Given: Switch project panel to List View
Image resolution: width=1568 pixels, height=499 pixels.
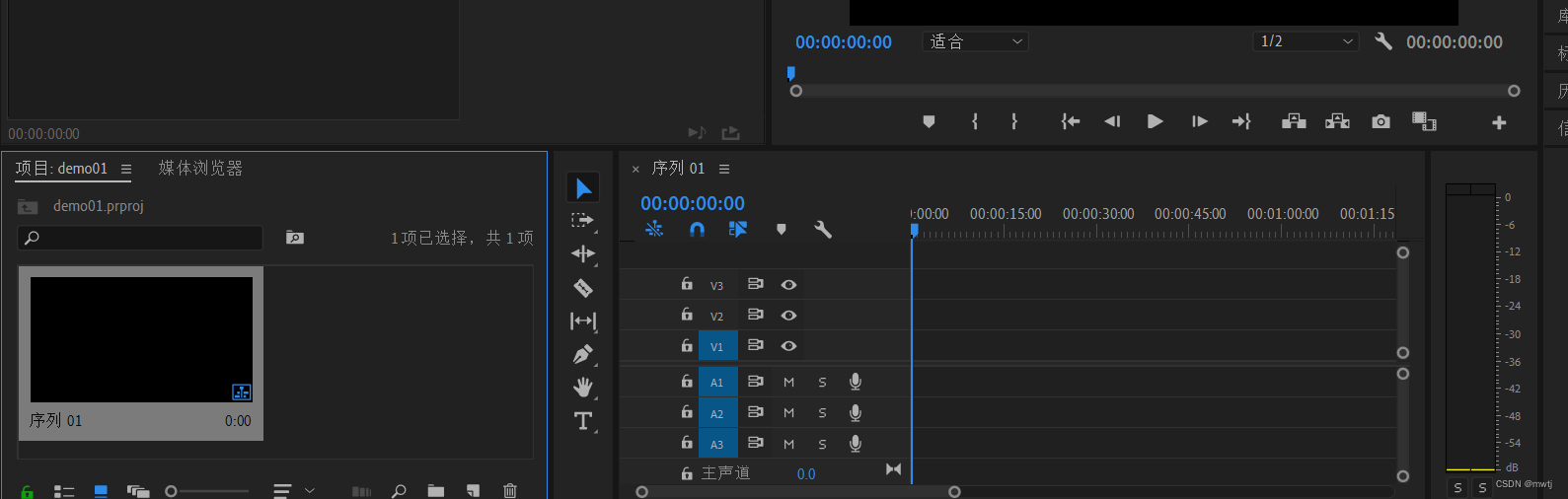Looking at the screenshot, I should (64, 491).
